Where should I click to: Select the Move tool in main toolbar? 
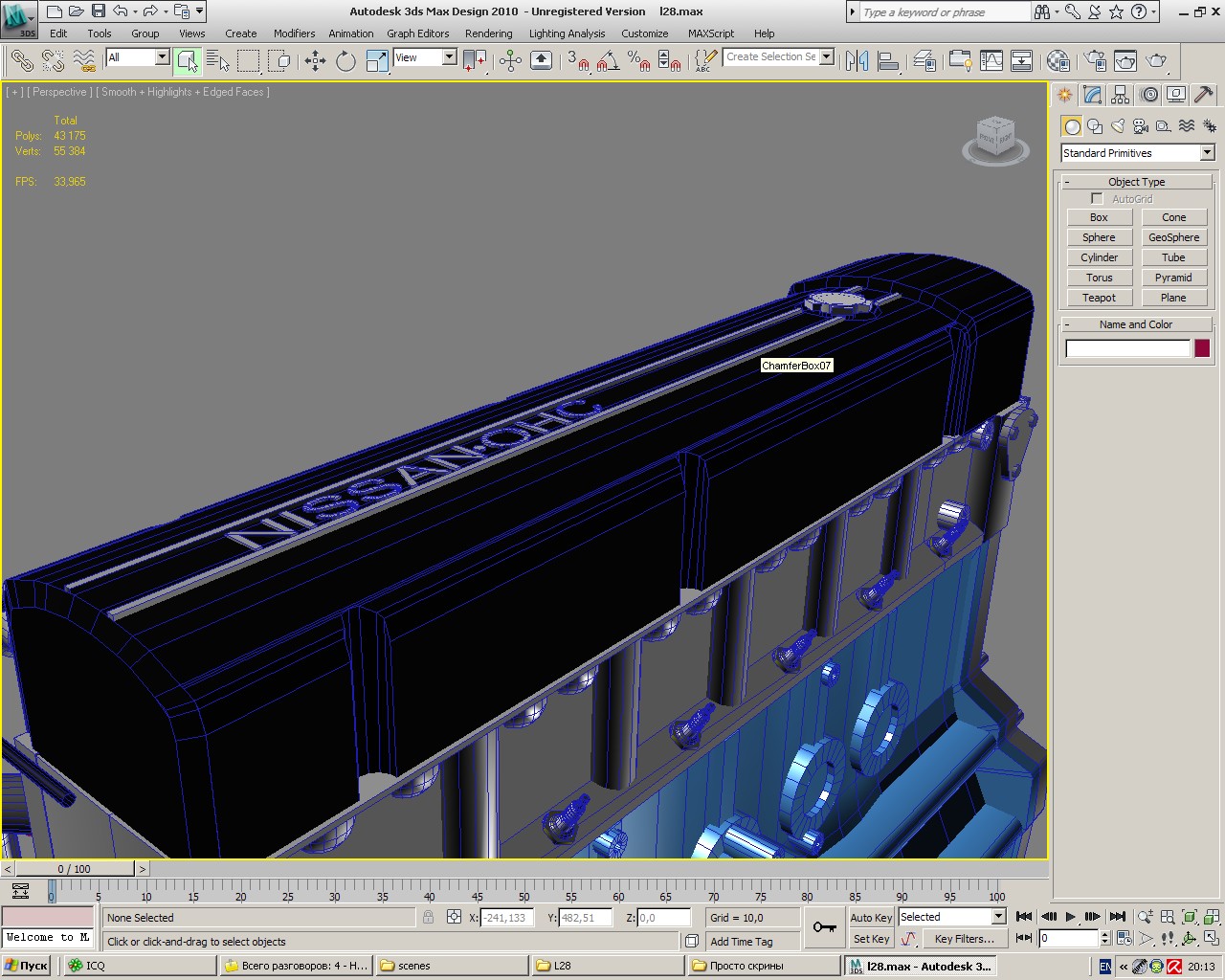point(315,61)
